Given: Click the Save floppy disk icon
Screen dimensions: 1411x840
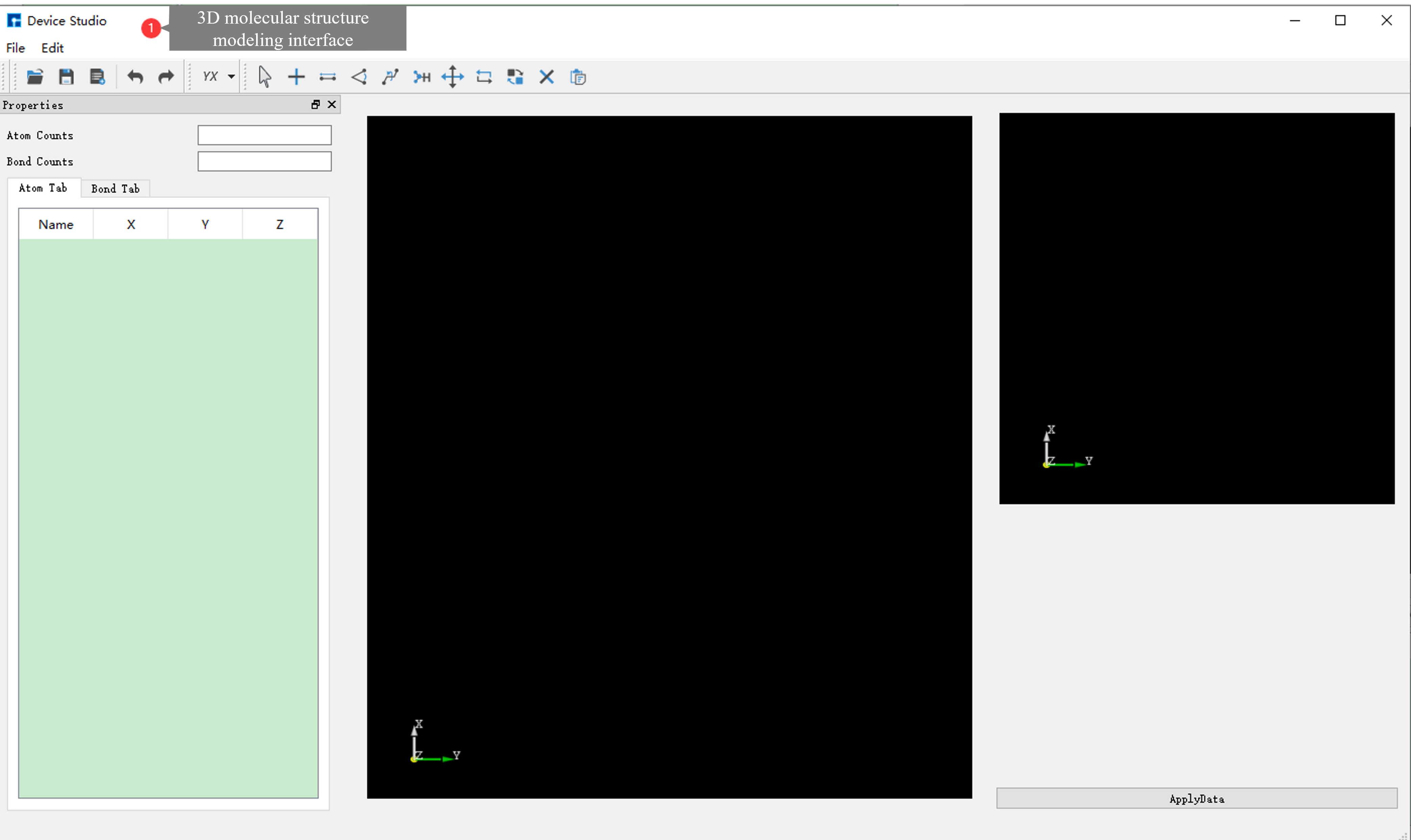Looking at the screenshot, I should [66, 76].
